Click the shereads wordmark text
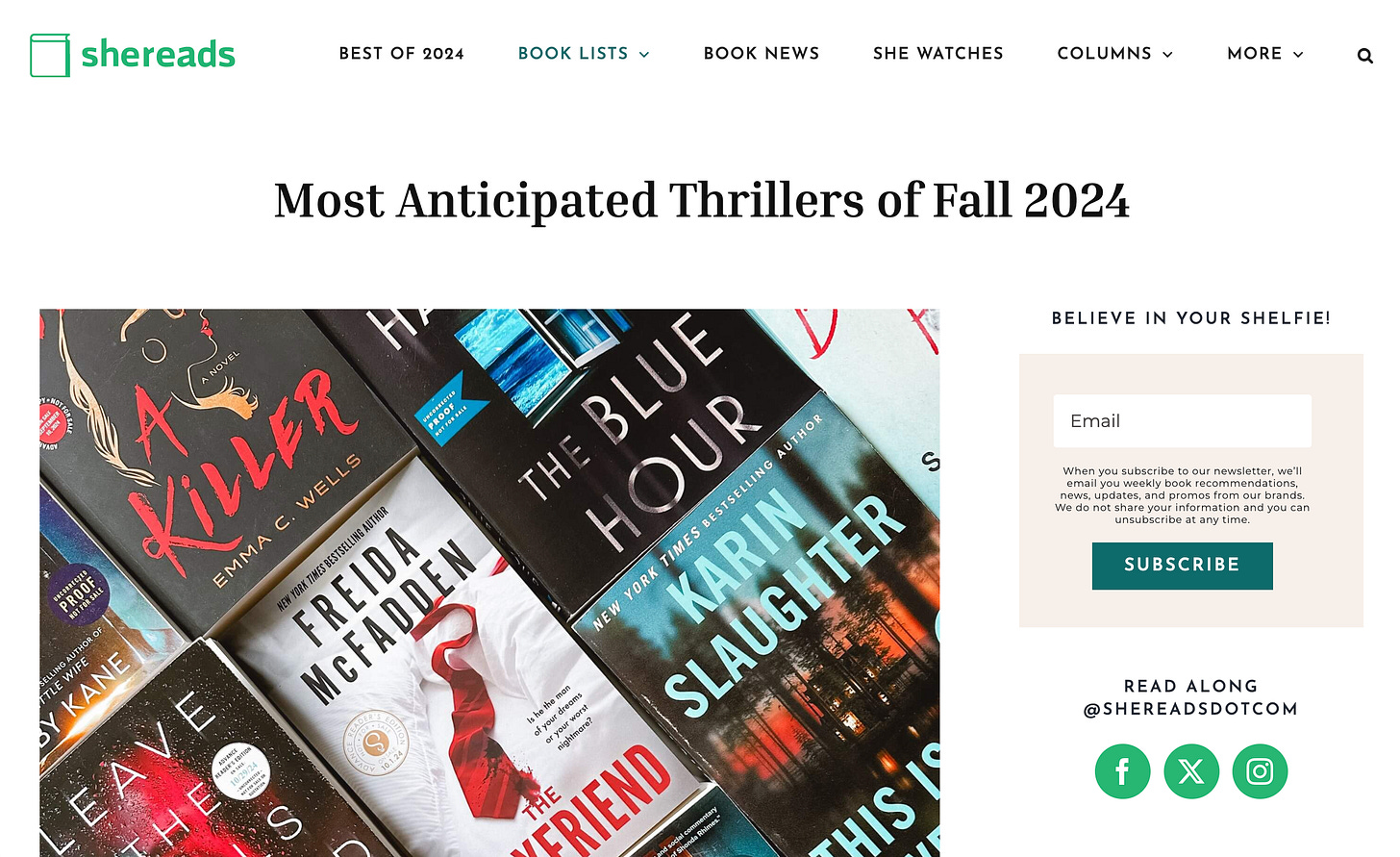The height and width of the screenshot is (857, 1400). 158,55
